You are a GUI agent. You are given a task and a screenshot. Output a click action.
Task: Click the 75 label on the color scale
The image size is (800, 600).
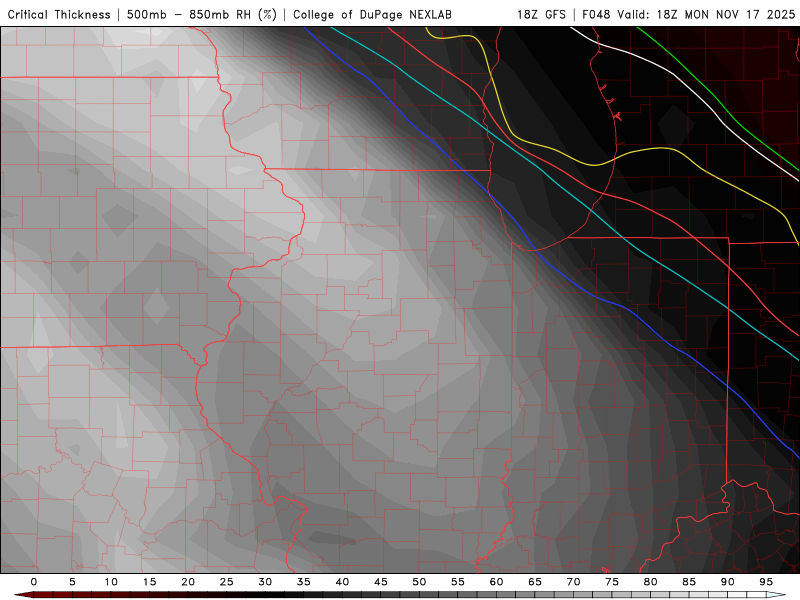pos(612,582)
